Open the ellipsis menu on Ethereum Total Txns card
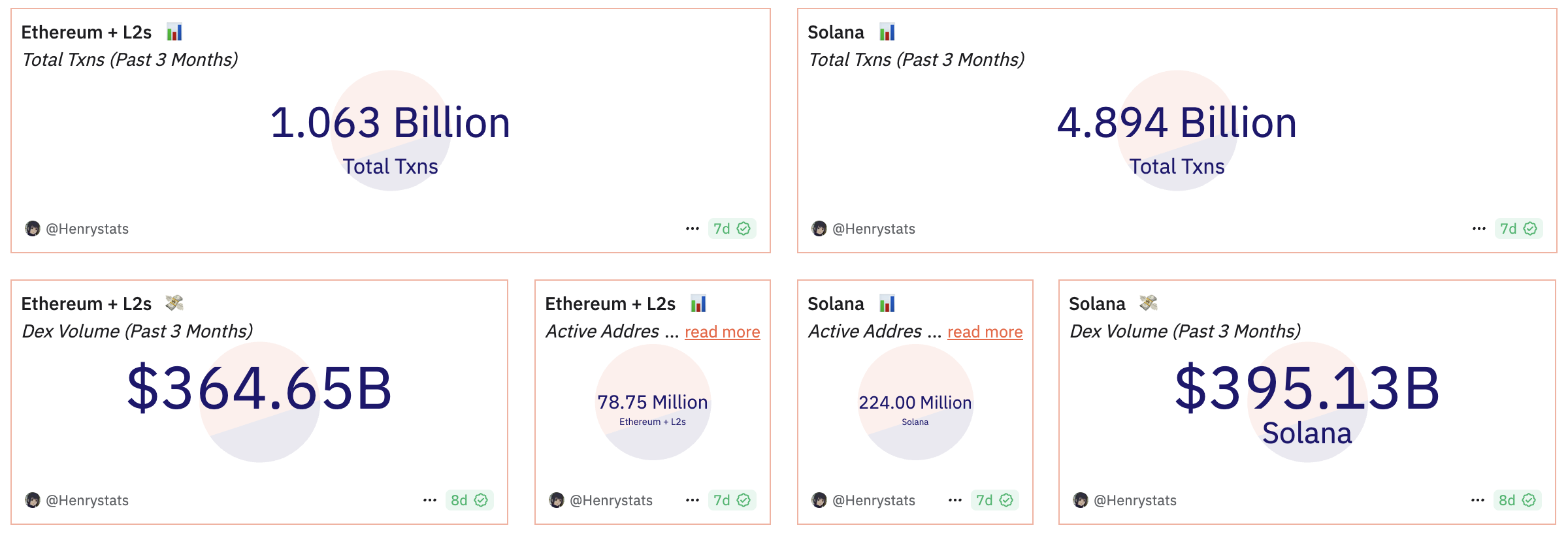 (693, 228)
